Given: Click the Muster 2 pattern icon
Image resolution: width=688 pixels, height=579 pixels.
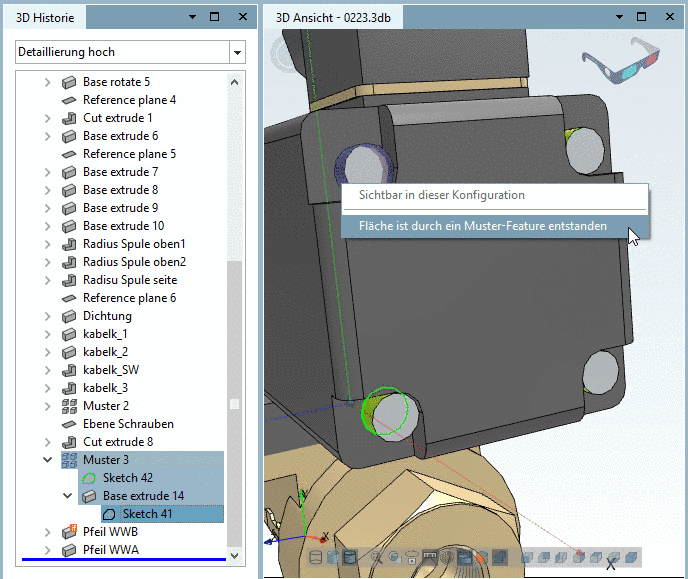Looking at the screenshot, I should coord(69,406).
